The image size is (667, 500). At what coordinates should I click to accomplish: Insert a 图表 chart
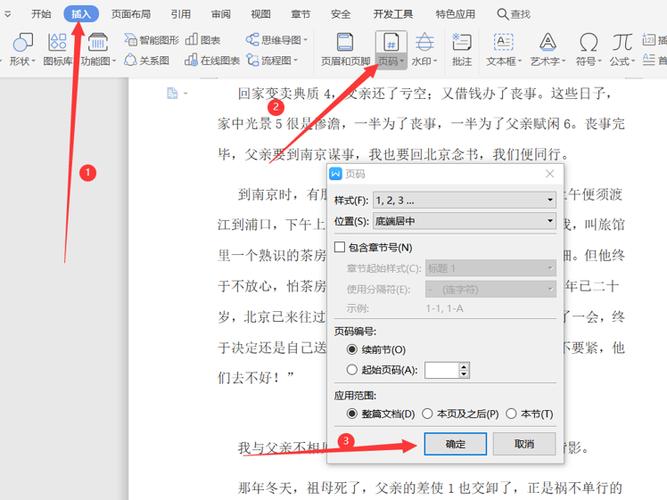point(203,40)
